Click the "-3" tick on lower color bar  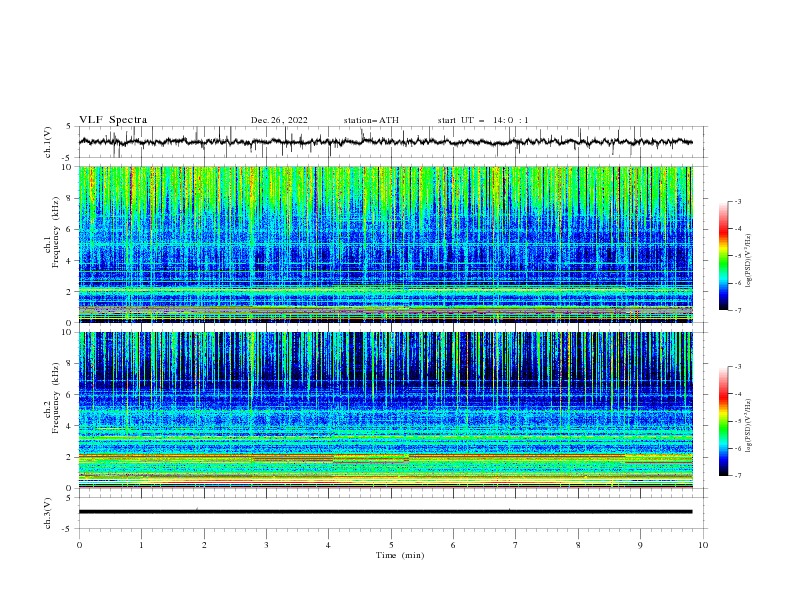[x=738, y=367]
